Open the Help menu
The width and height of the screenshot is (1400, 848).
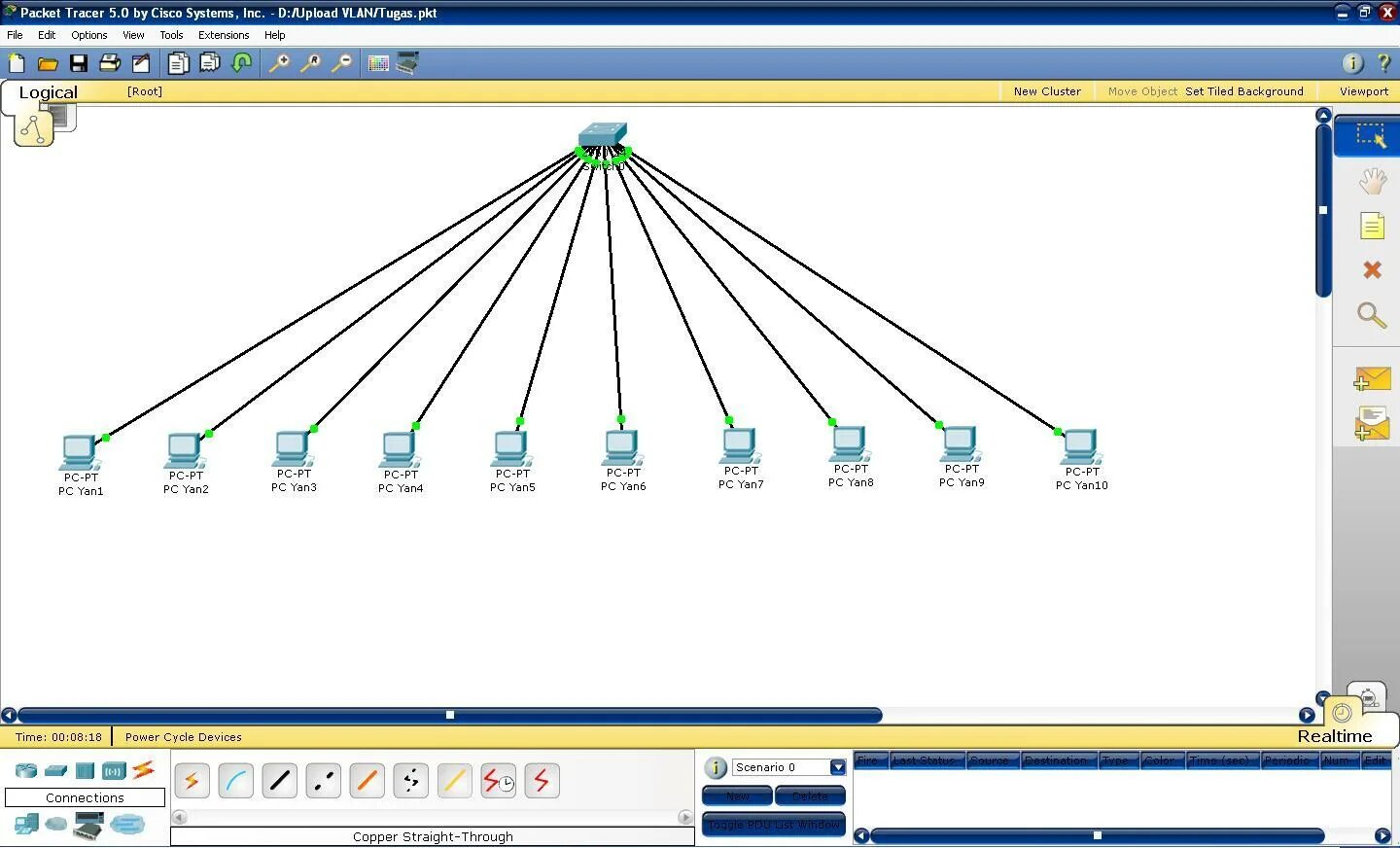point(275,35)
